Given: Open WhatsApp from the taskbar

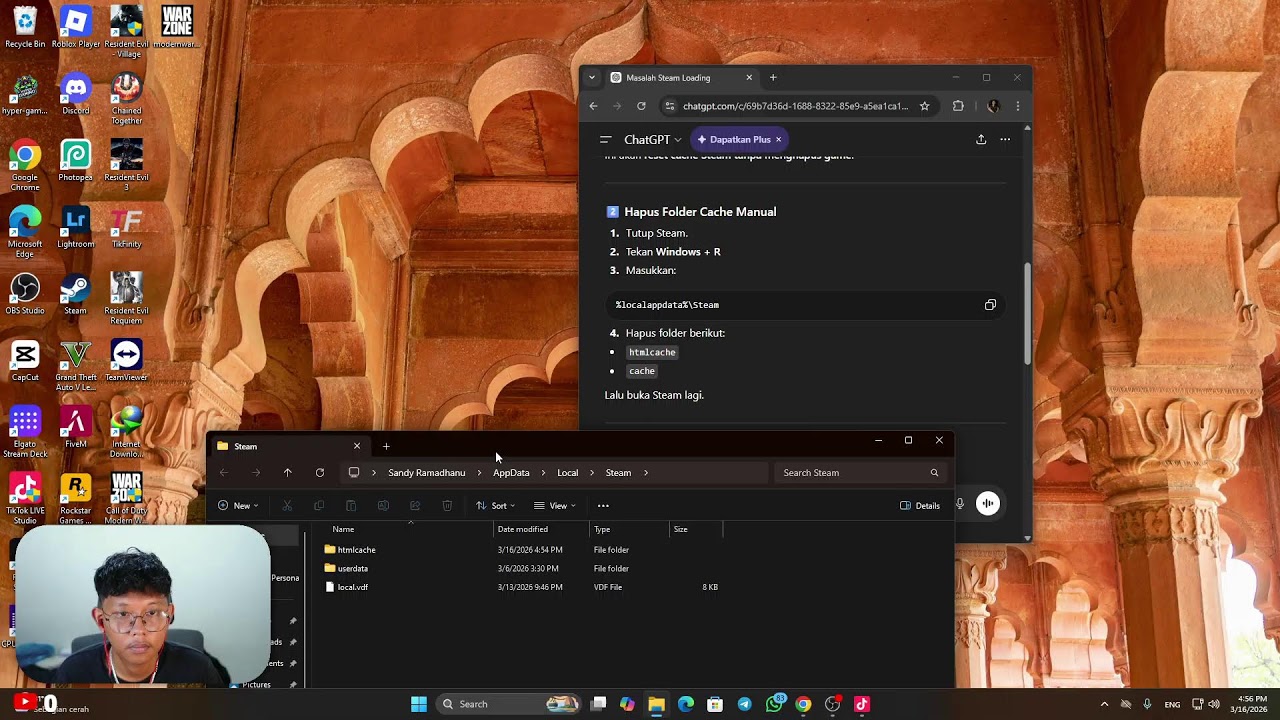Looking at the screenshot, I should click(774, 704).
